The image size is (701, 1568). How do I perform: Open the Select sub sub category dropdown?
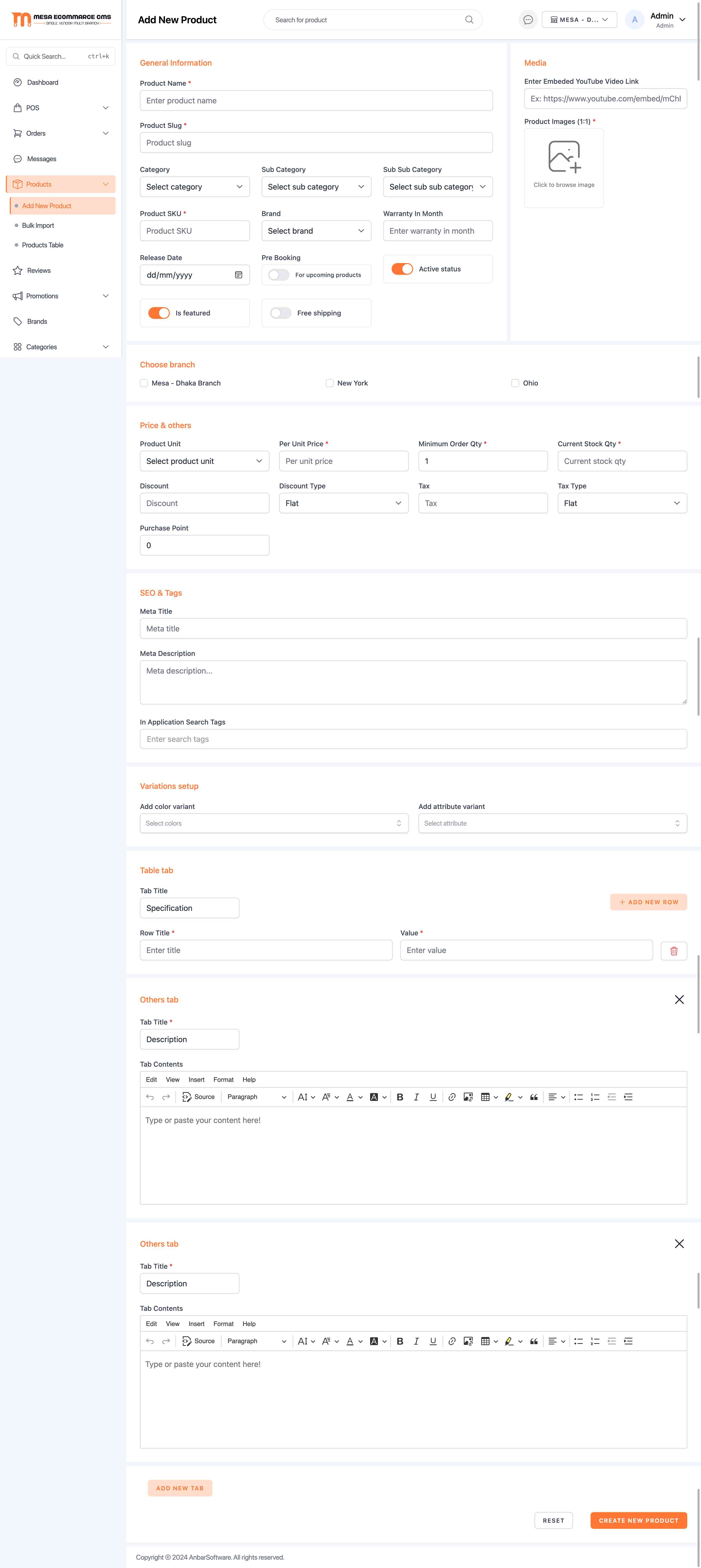point(438,187)
